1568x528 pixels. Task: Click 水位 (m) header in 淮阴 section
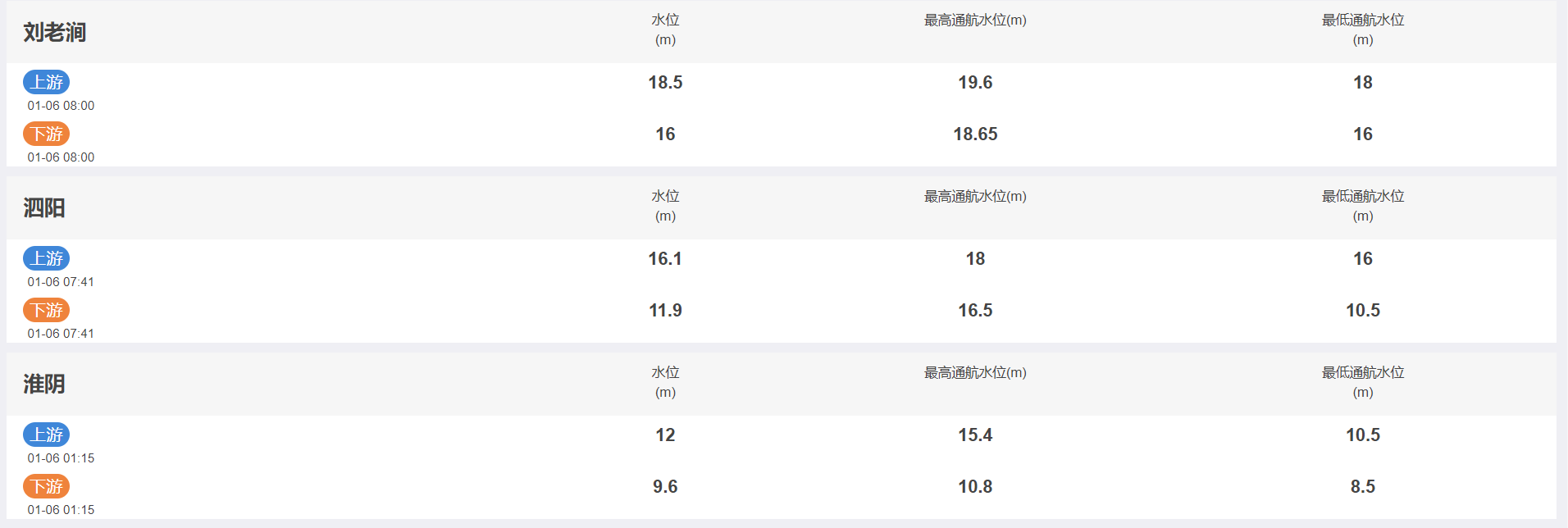[x=665, y=382]
